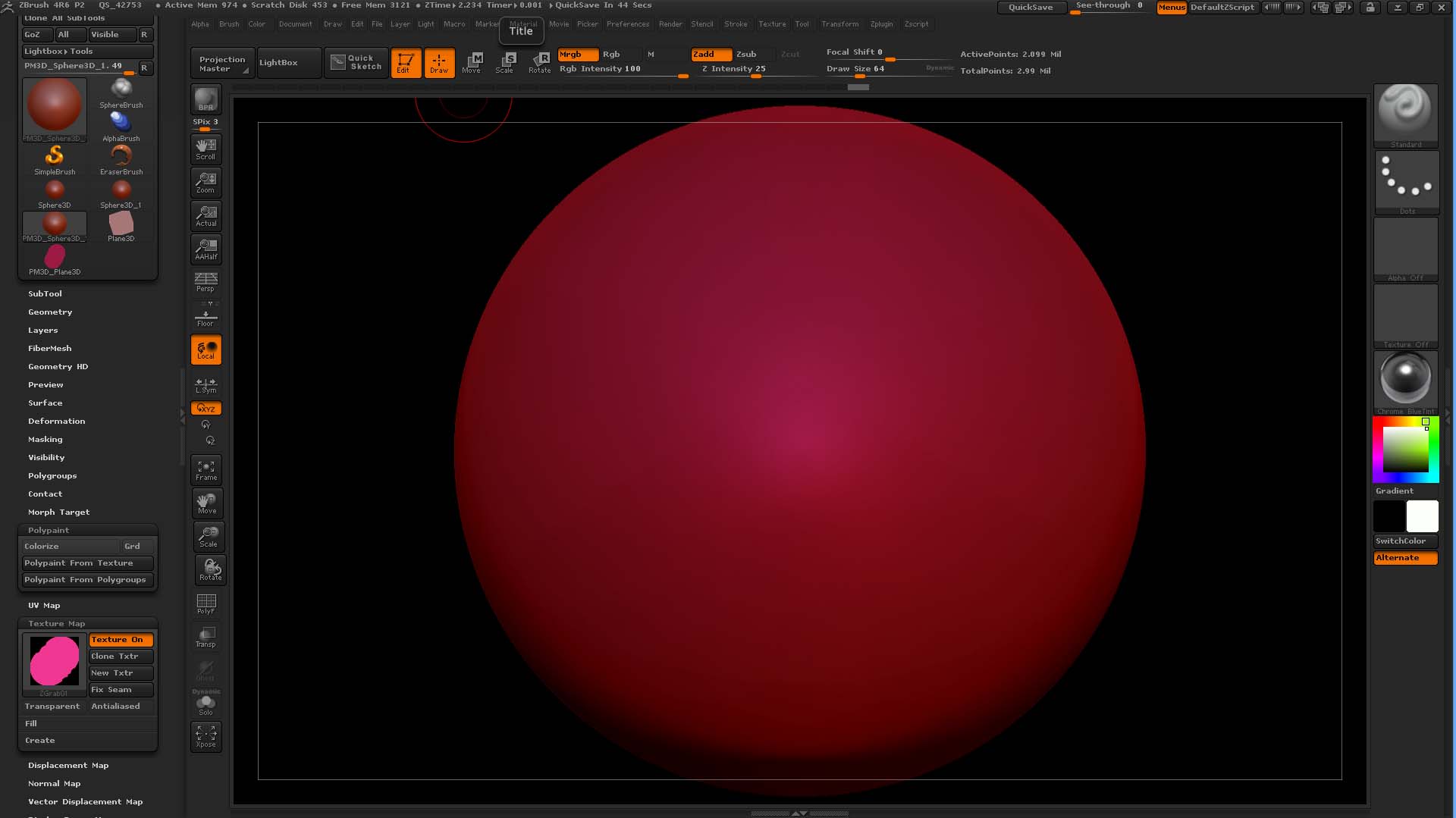Image resolution: width=1456 pixels, height=818 pixels.
Task: Expand the Geometry subpalette
Action: coord(50,312)
